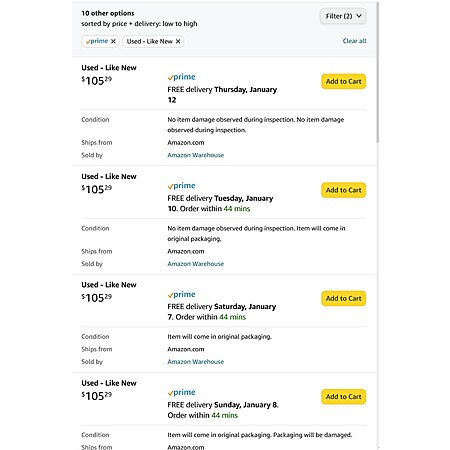
Task: Remove the Used - Like New filter
Action: coord(178,41)
